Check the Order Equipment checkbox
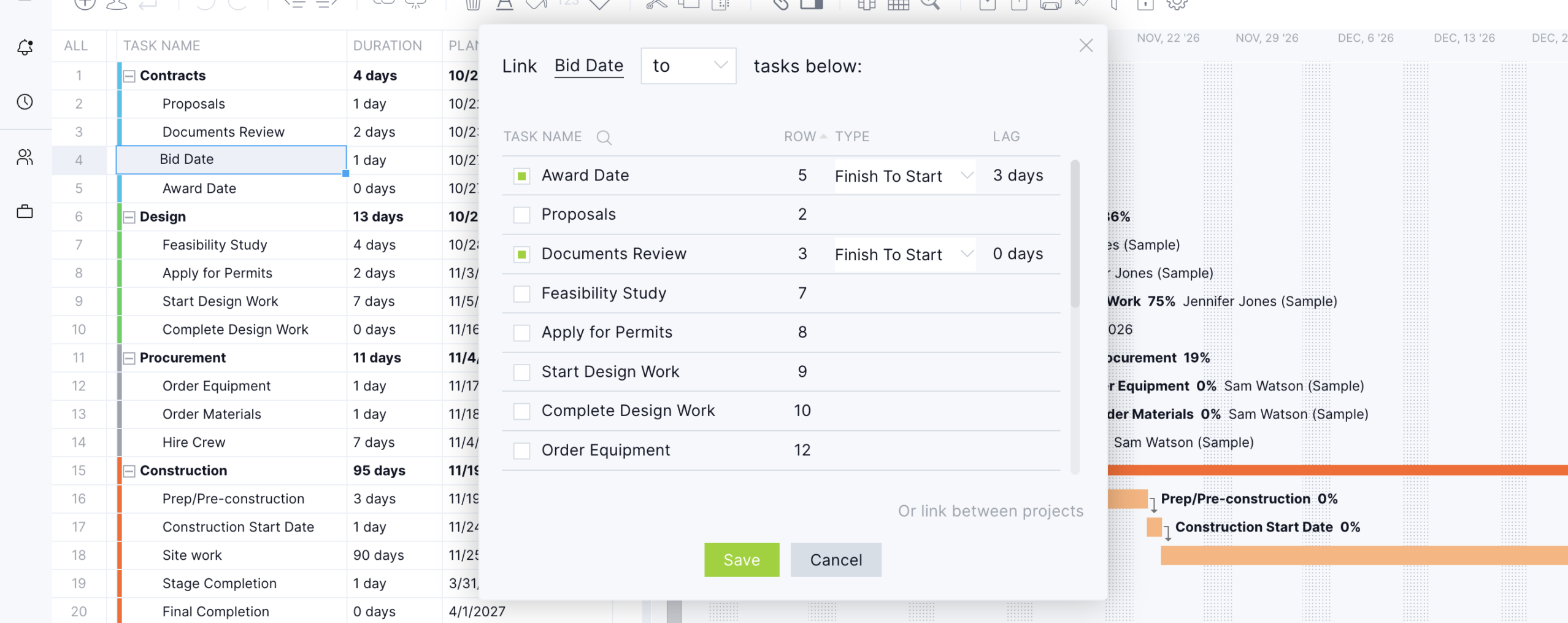Viewport: 1568px width, 623px height. pyautogui.click(x=521, y=451)
